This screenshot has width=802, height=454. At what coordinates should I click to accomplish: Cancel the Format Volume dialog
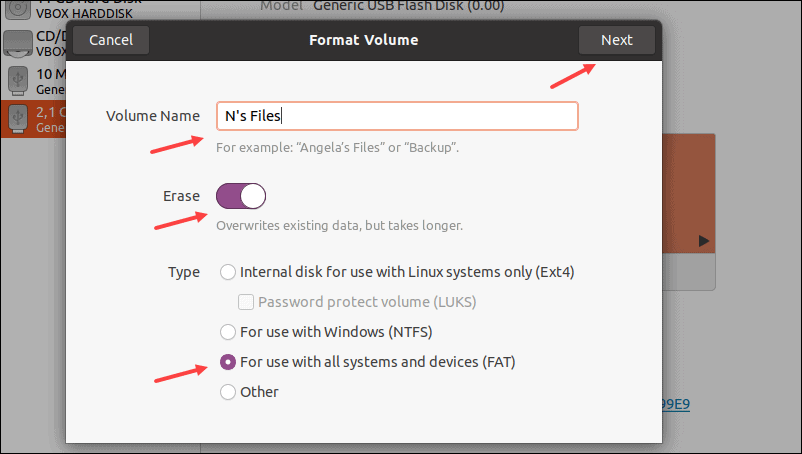[x=110, y=40]
